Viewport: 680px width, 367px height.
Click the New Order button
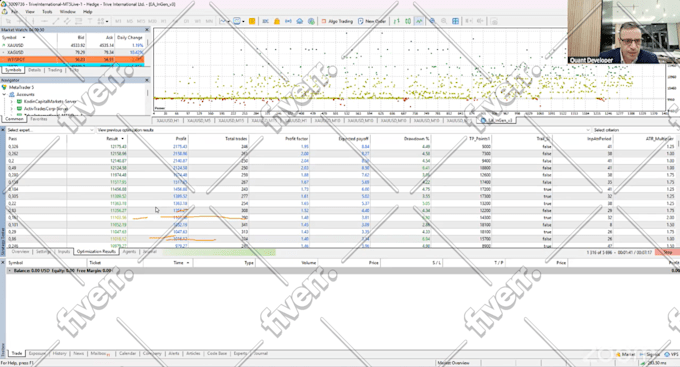(x=372, y=21)
